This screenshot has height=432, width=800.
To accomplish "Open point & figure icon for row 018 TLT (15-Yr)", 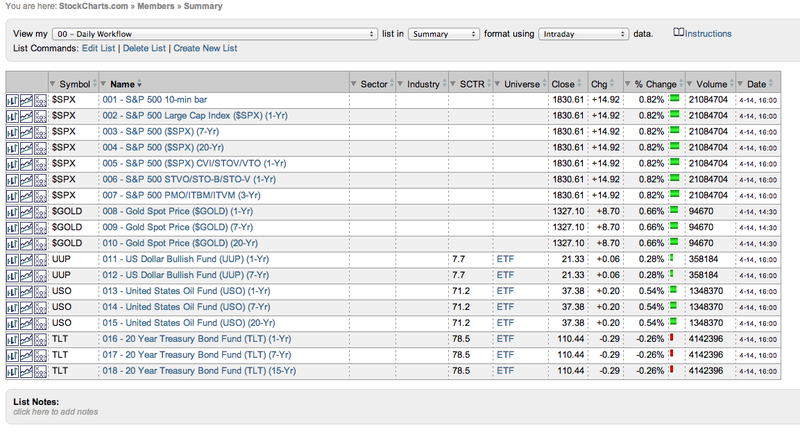I will pos(40,372).
